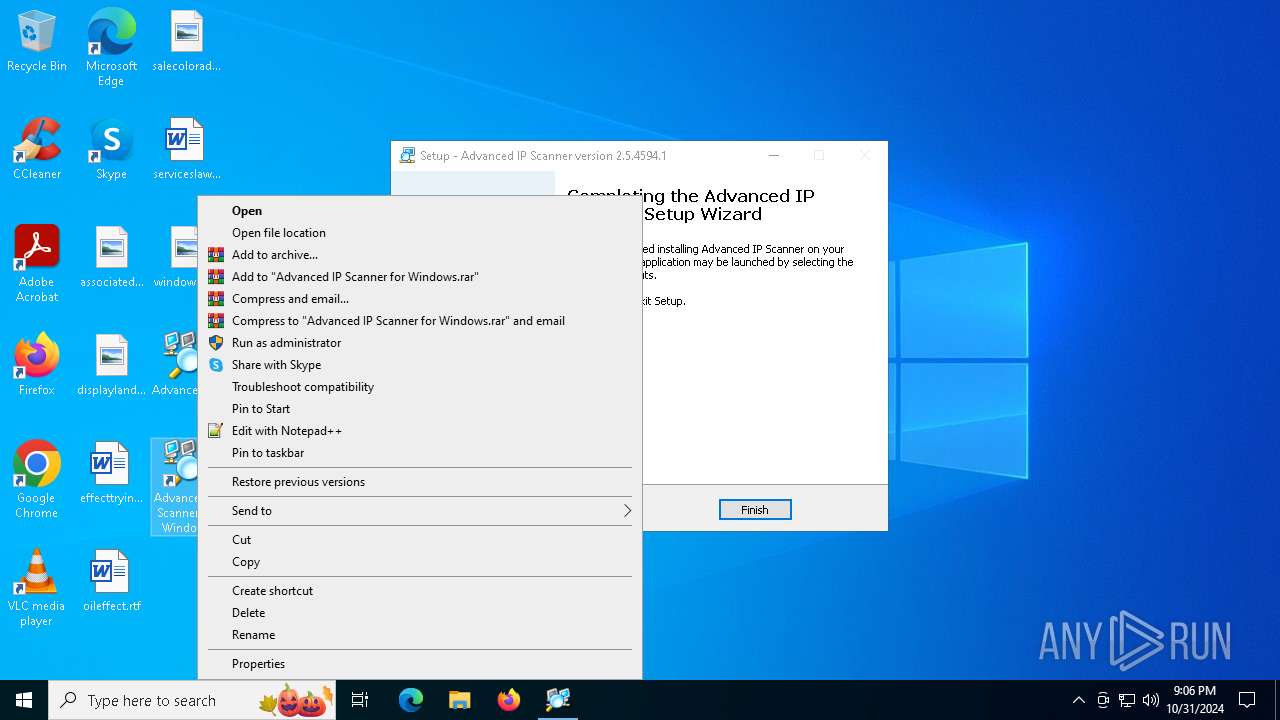
Task: Select Add to archive... option
Action: [x=420, y=255]
